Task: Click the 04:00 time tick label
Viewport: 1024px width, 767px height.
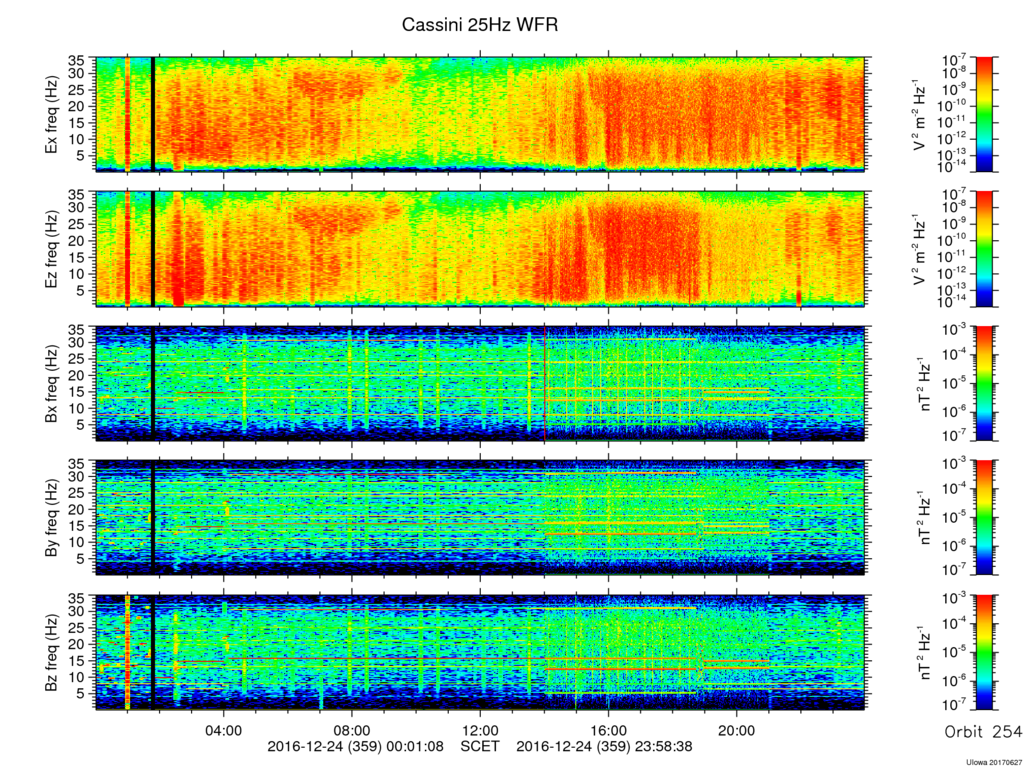Action: [x=224, y=728]
